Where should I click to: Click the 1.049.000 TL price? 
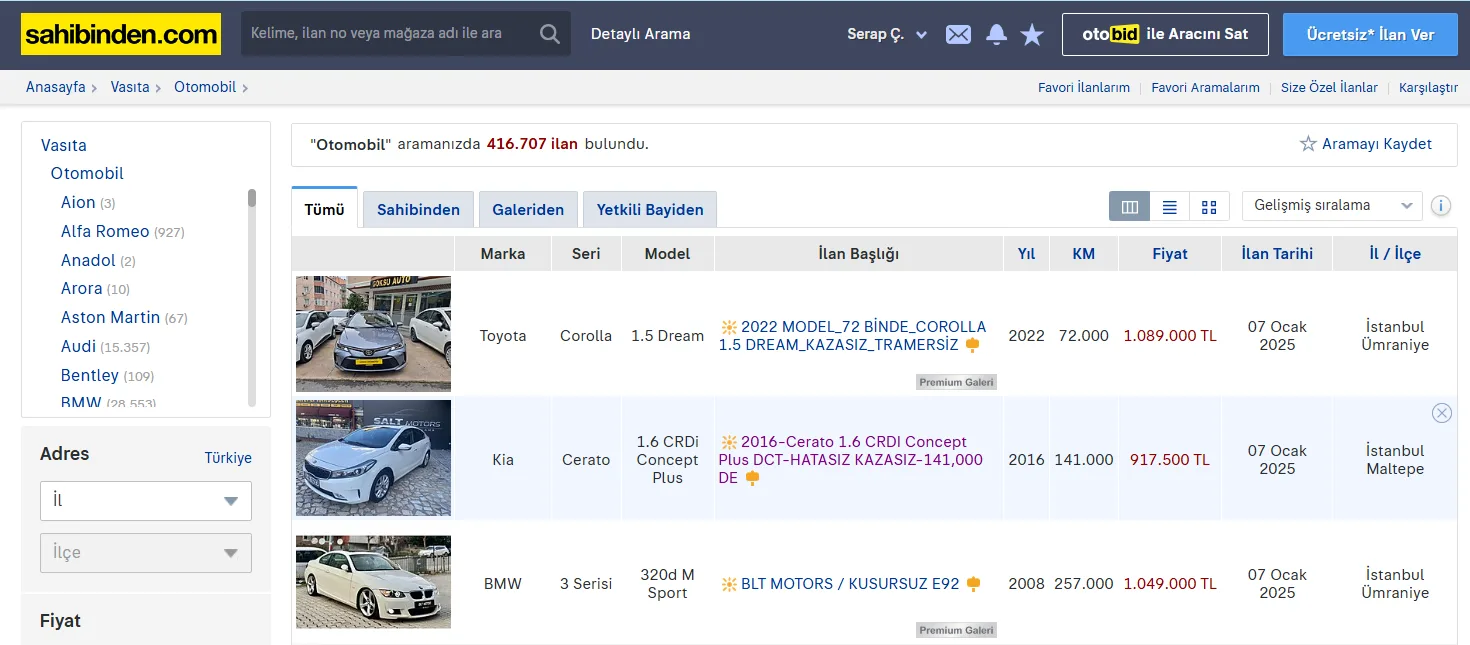pyautogui.click(x=1170, y=584)
